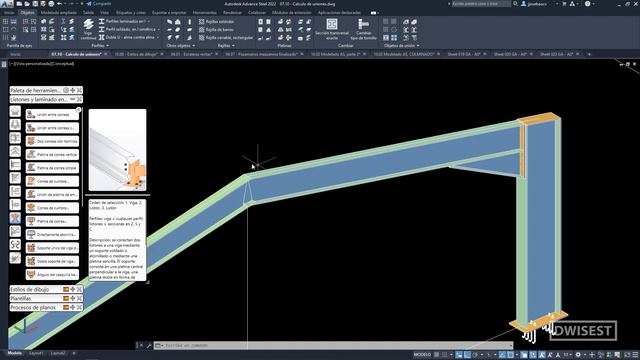Click the Print icon in quick access toolbar
This screenshot has height=360, width=640.
[51, 4]
